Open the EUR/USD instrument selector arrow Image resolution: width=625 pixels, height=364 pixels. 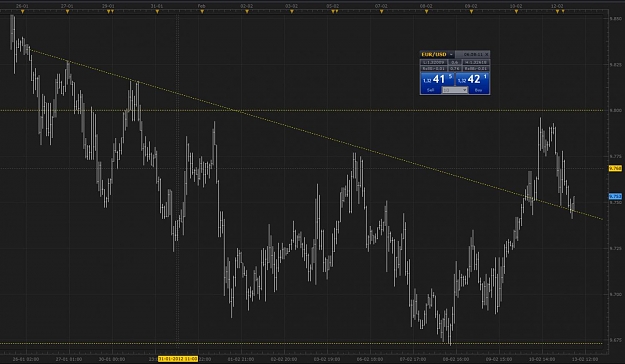(451, 54)
